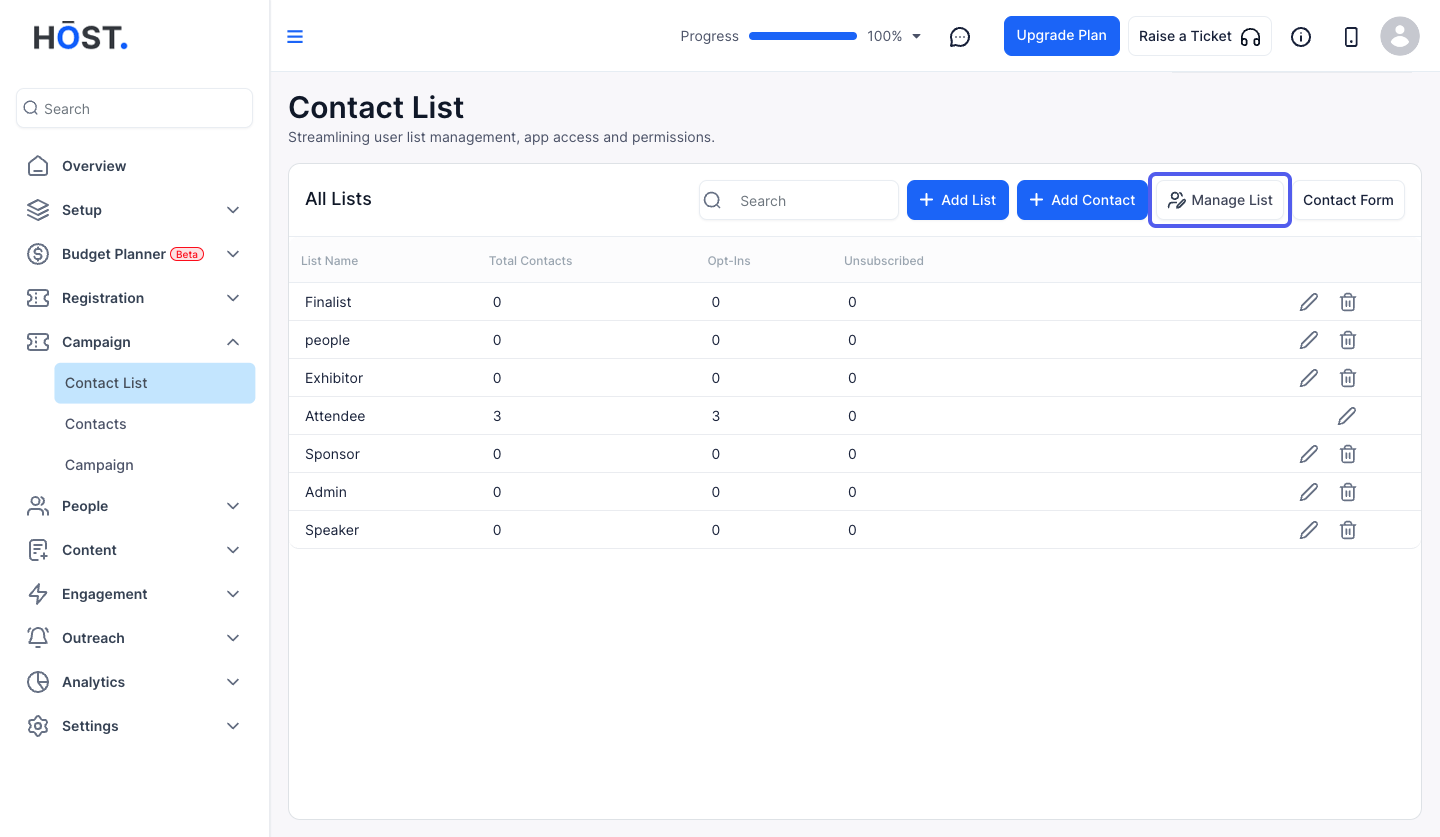Expand the Analytics section chevron
The height and width of the screenshot is (837, 1440).
click(233, 682)
